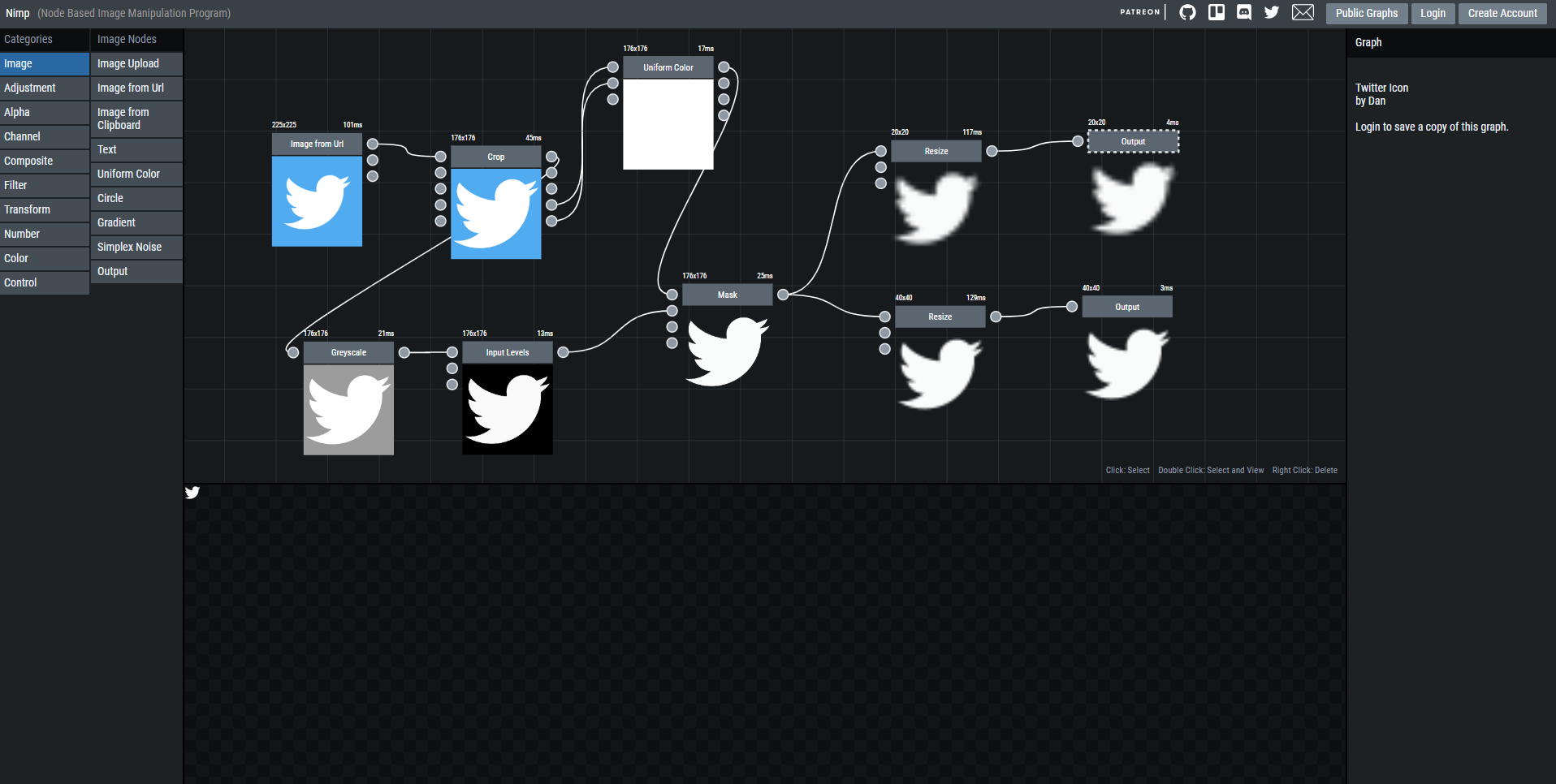1556x784 pixels.
Task: Select the Crop node header
Action: (496, 157)
